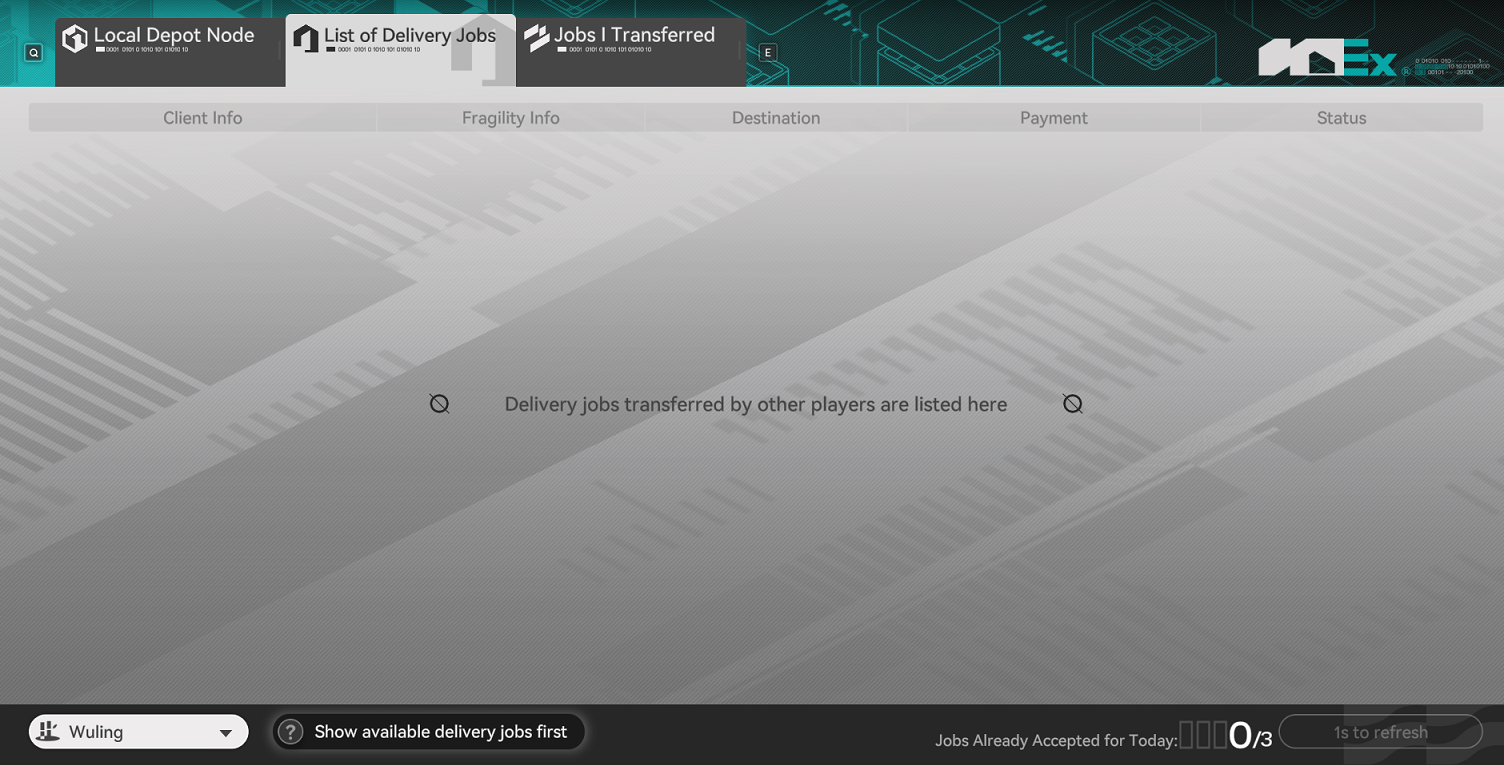The height and width of the screenshot is (765, 1504).
Task: Click the Payment column header
Action: (1054, 118)
